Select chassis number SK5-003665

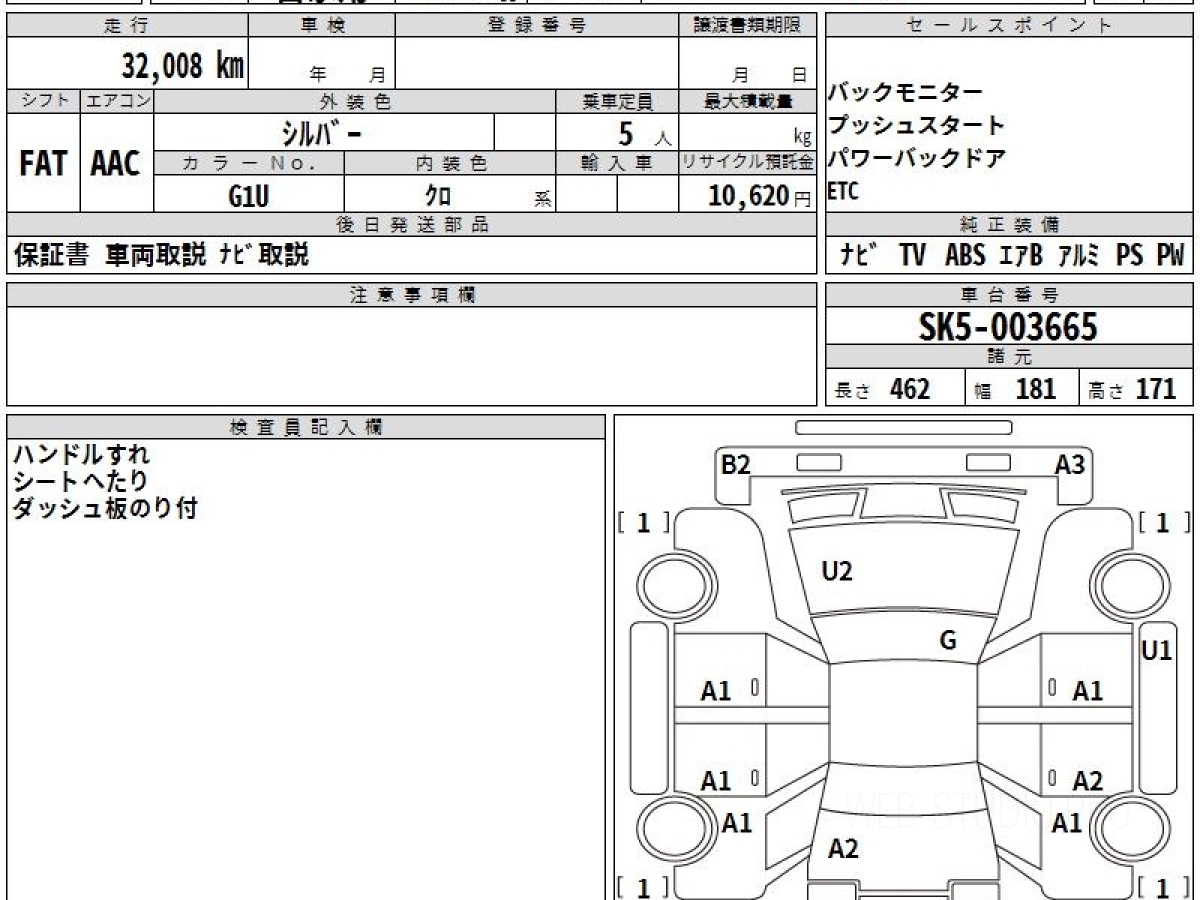pyautogui.click(x=1008, y=327)
